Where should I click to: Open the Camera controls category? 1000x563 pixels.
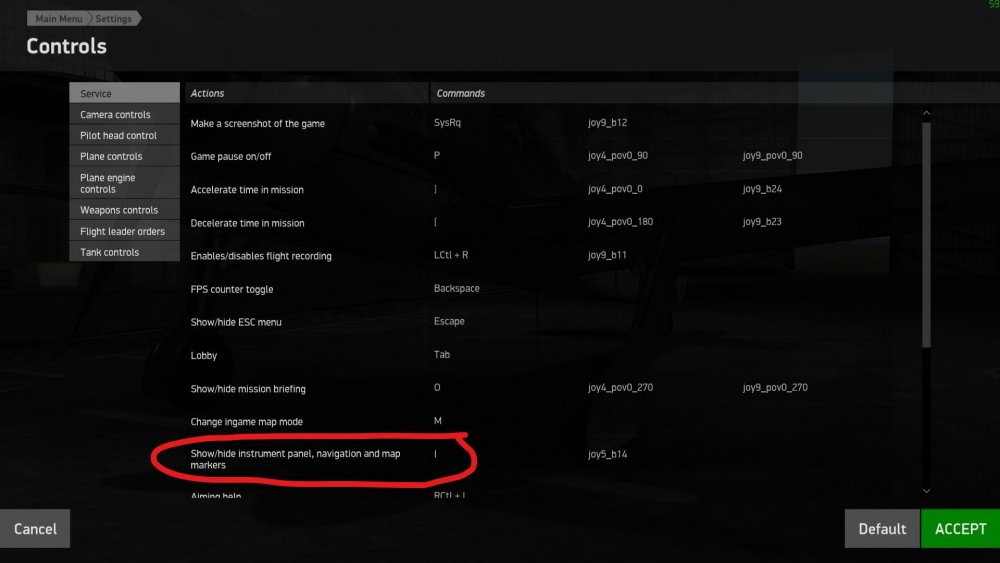pyautogui.click(x=124, y=115)
